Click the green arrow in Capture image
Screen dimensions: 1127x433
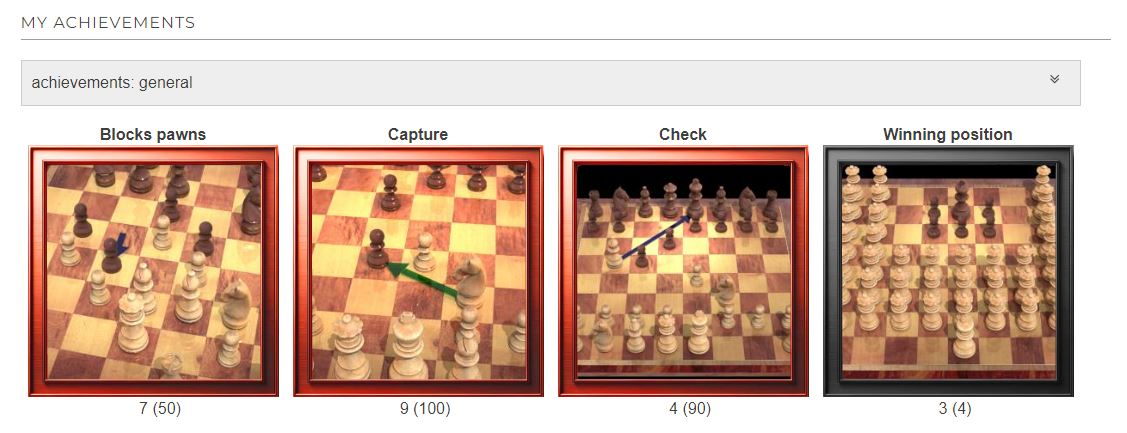pos(423,281)
